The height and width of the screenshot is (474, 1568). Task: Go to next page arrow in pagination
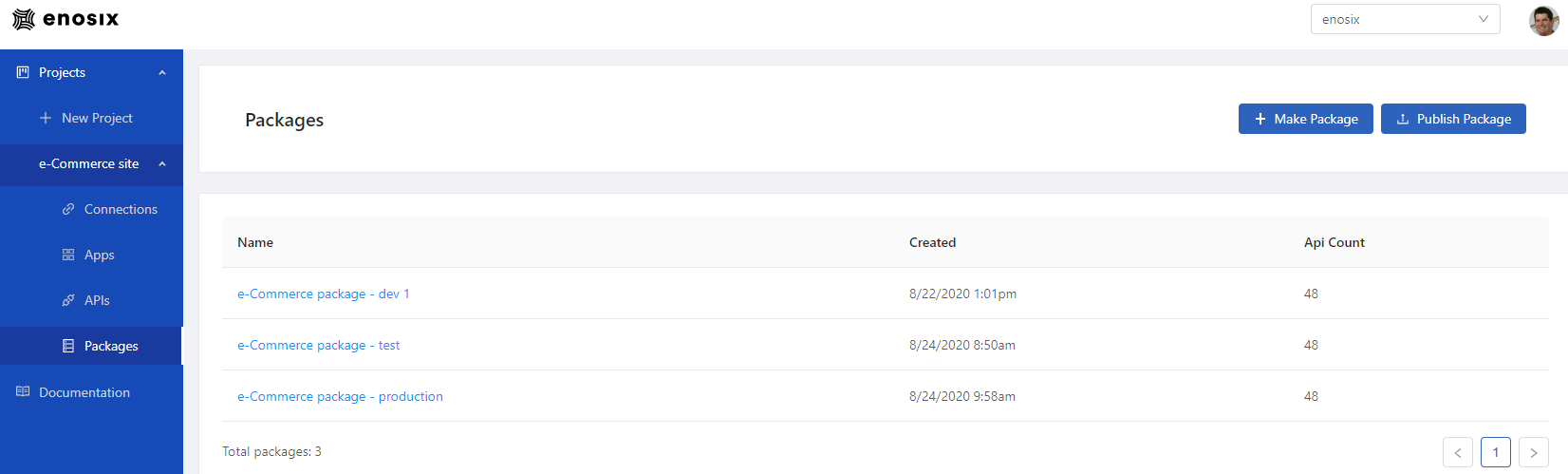point(1534,452)
